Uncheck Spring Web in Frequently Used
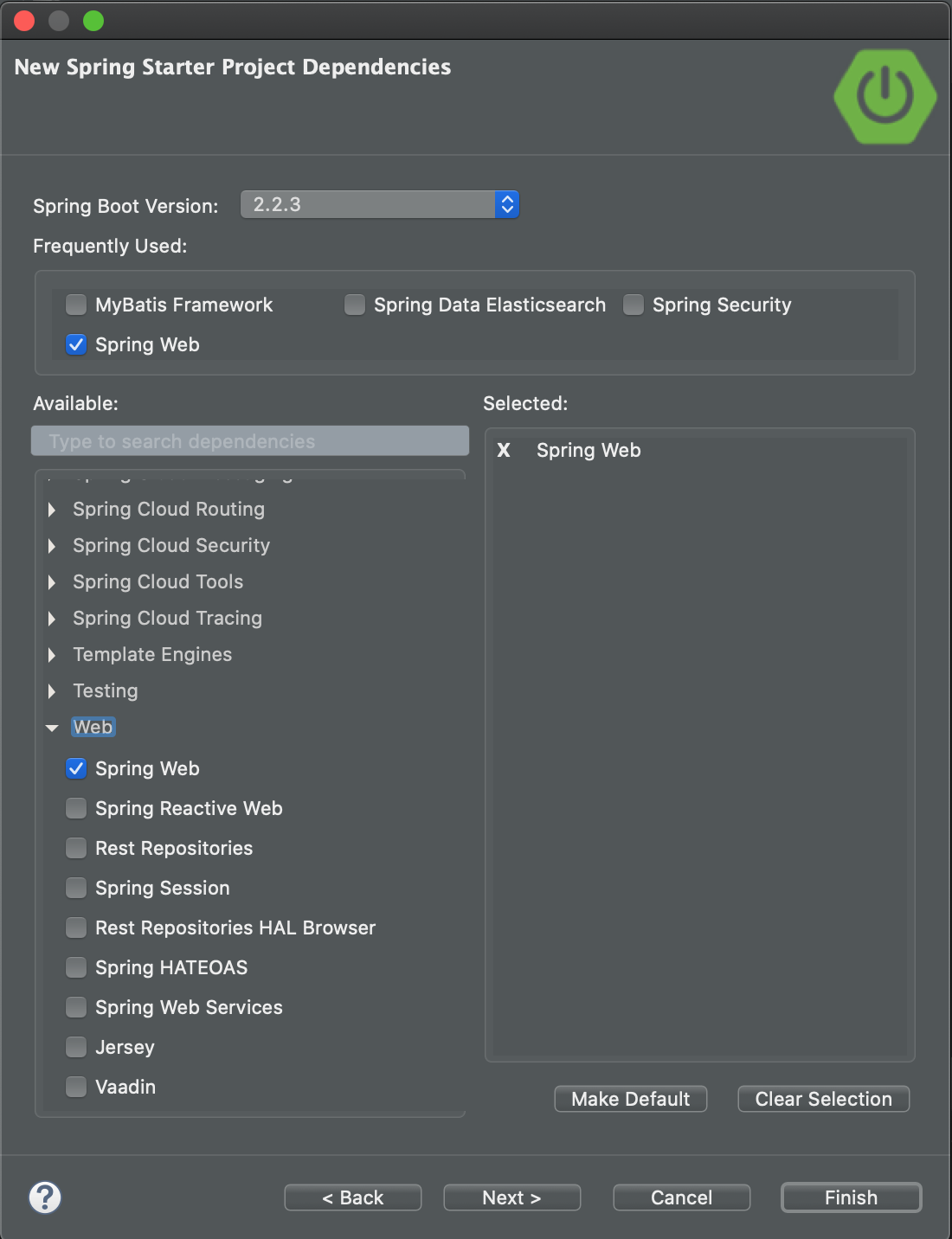The height and width of the screenshot is (1239, 952). (x=77, y=344)
